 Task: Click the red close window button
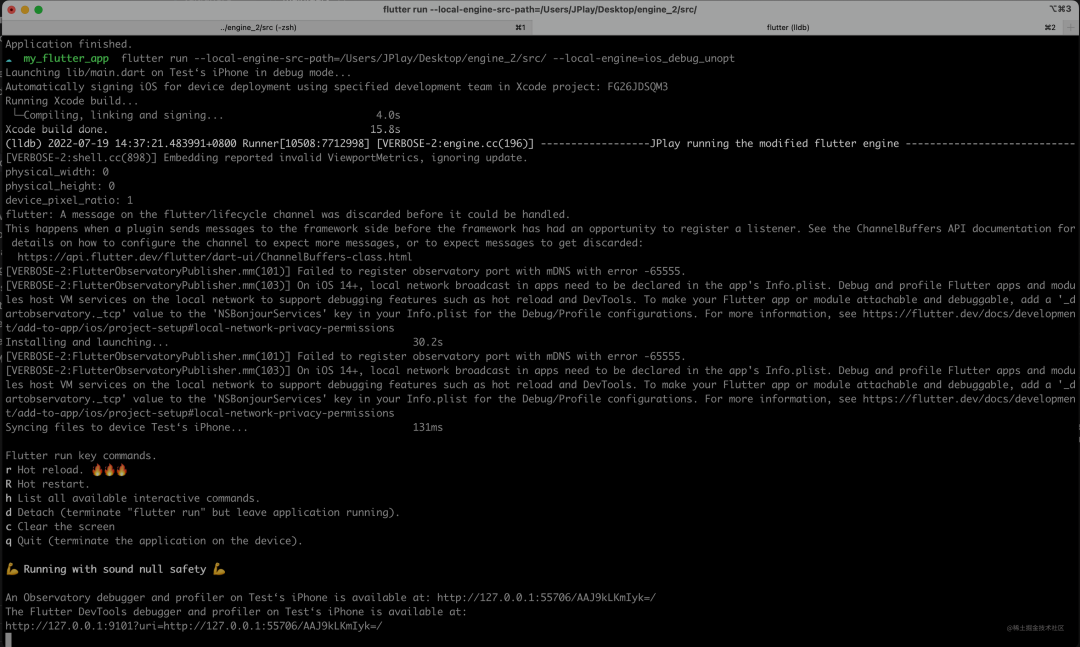[10, 9]
